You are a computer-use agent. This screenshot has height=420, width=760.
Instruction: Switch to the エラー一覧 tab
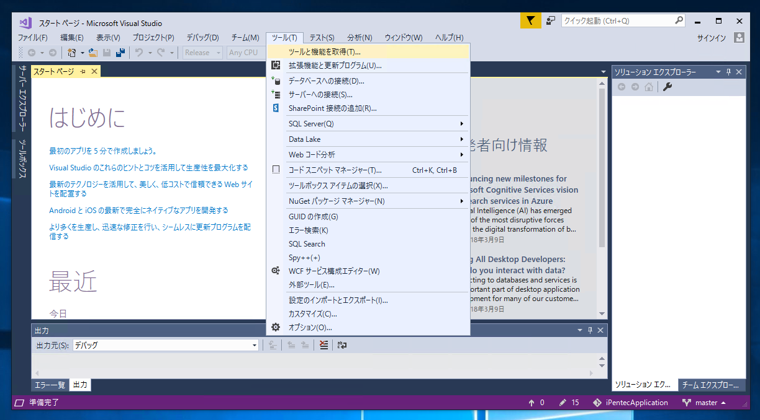tap(49, 385)
